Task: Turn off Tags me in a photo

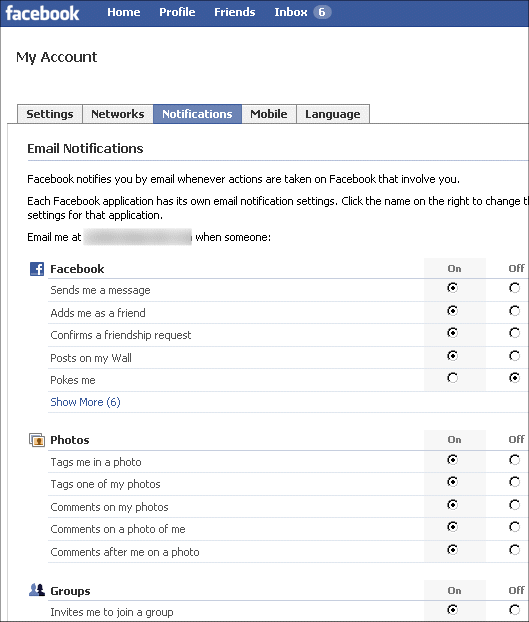Action: click(x=514, y=460)
